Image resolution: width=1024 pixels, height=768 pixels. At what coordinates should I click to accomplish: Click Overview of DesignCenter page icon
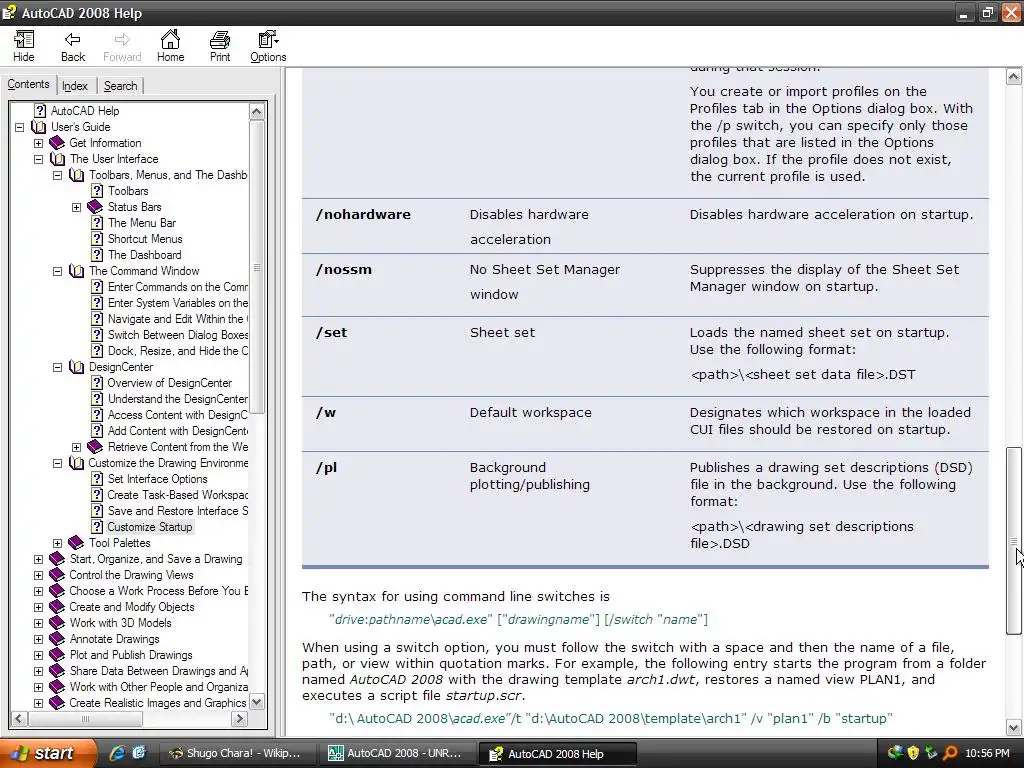(x=97, y=383)
